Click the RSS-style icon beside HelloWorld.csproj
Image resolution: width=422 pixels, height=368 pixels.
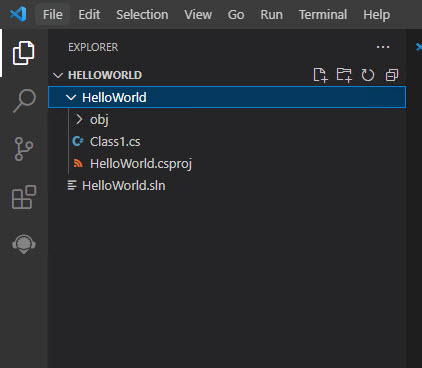(78, 163)
